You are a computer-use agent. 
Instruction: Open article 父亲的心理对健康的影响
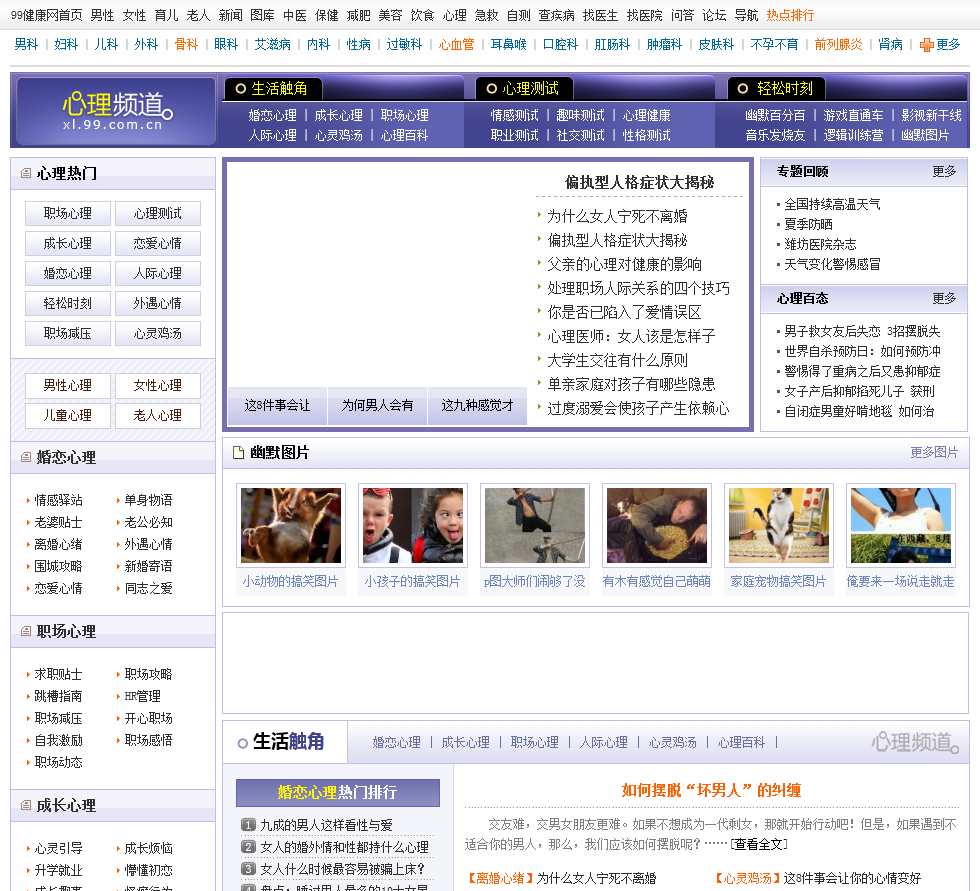pos(624,264)
